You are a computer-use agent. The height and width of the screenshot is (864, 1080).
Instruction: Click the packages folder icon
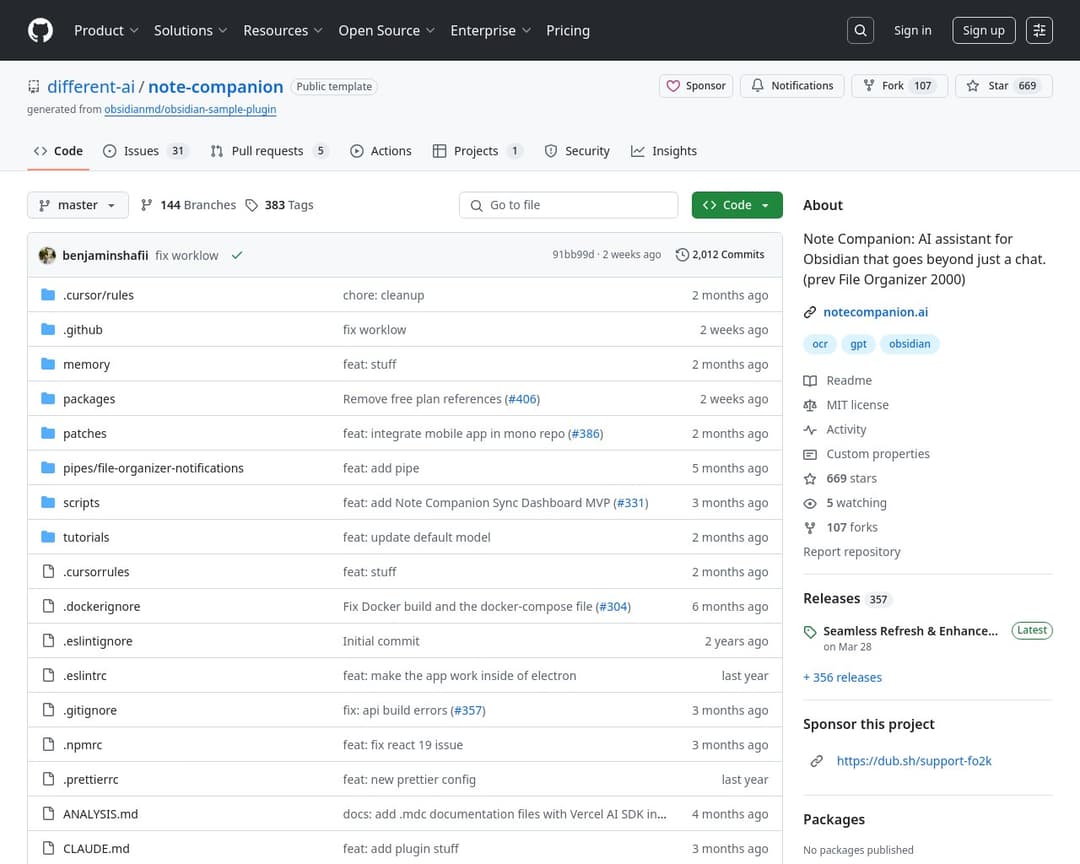[x=48, y=398]
